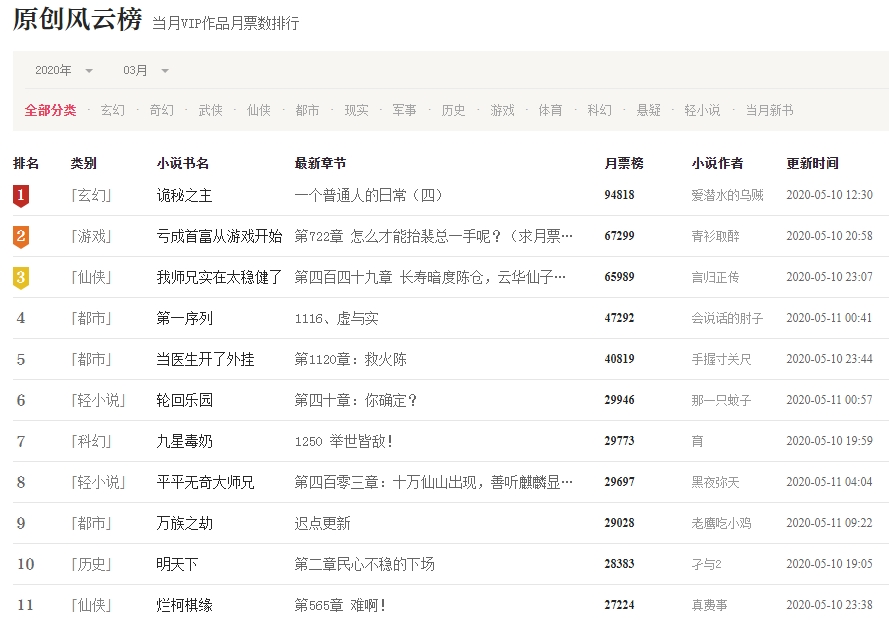Select the 全部分类 category tab
889x620 pixels.
click(x=50, y=111)
